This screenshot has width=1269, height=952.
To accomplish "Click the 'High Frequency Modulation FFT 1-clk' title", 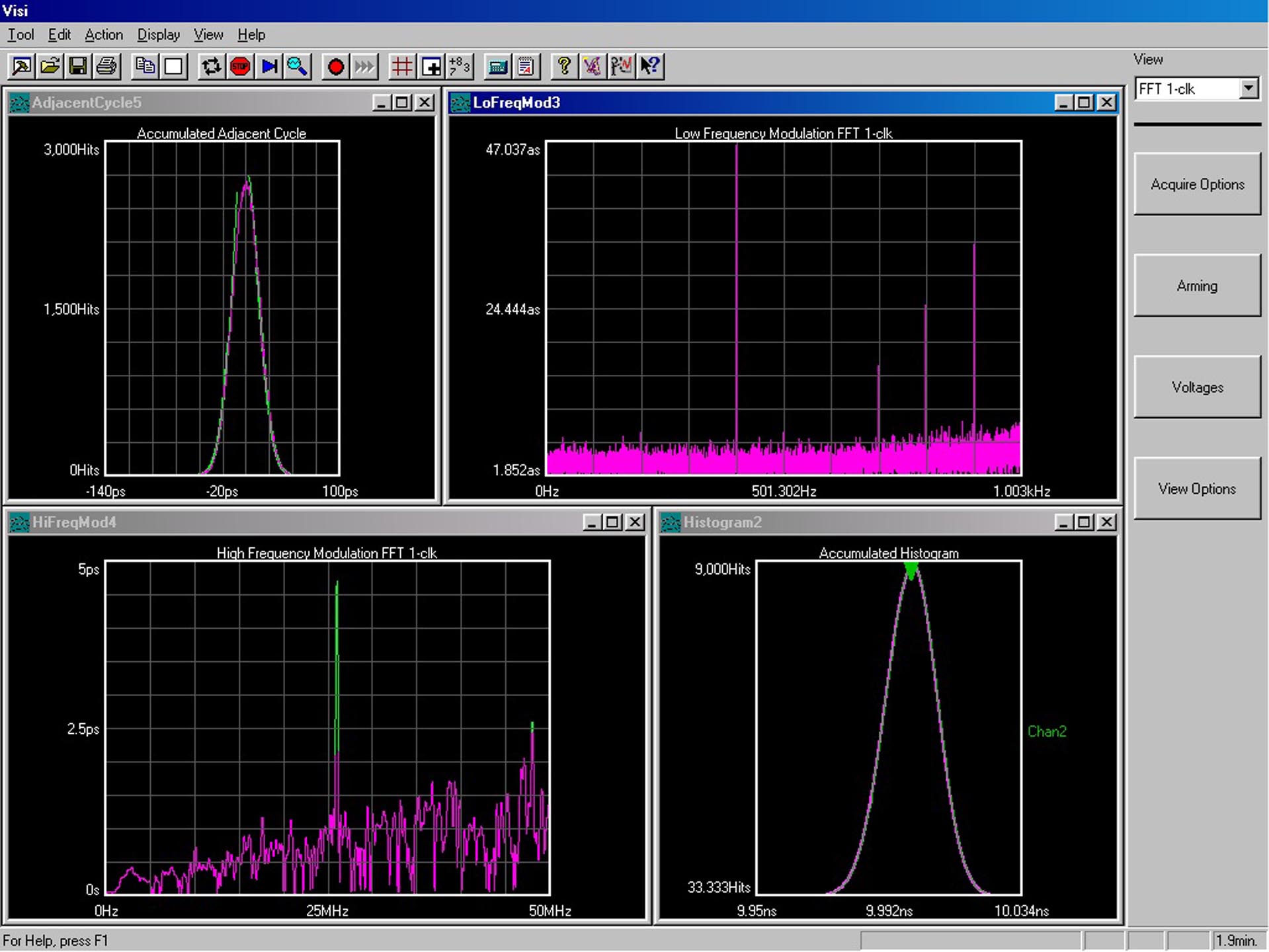I will point(327,553).
